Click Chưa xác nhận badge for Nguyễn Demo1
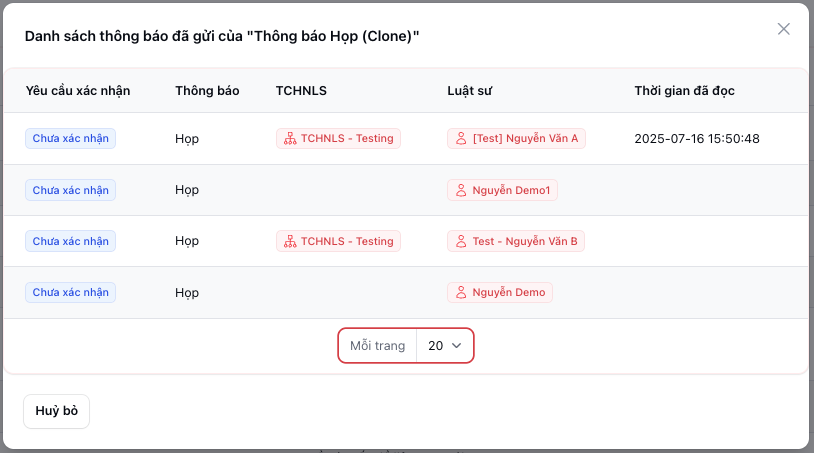 [x=70, y=190]
